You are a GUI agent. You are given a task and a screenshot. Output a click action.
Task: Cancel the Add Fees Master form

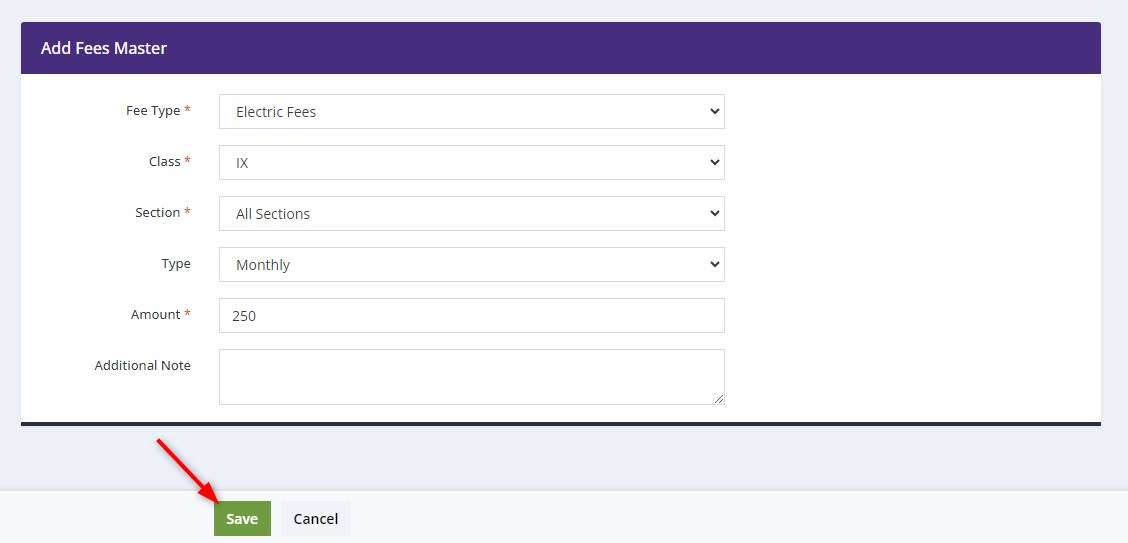click(316, 519)
